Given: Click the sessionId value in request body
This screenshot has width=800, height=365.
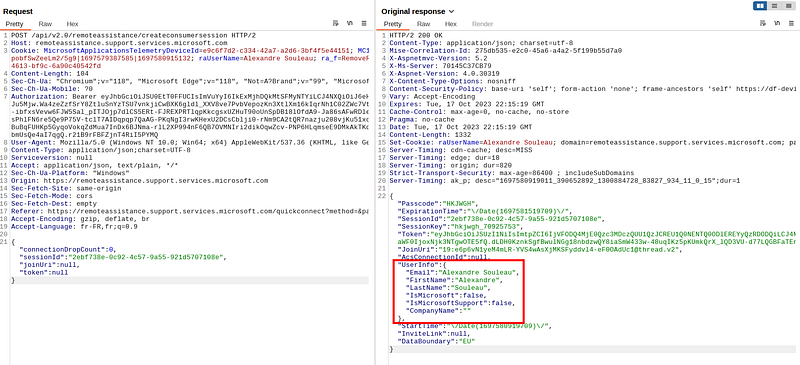Looking at the screenshot, I should click(145, 257).
